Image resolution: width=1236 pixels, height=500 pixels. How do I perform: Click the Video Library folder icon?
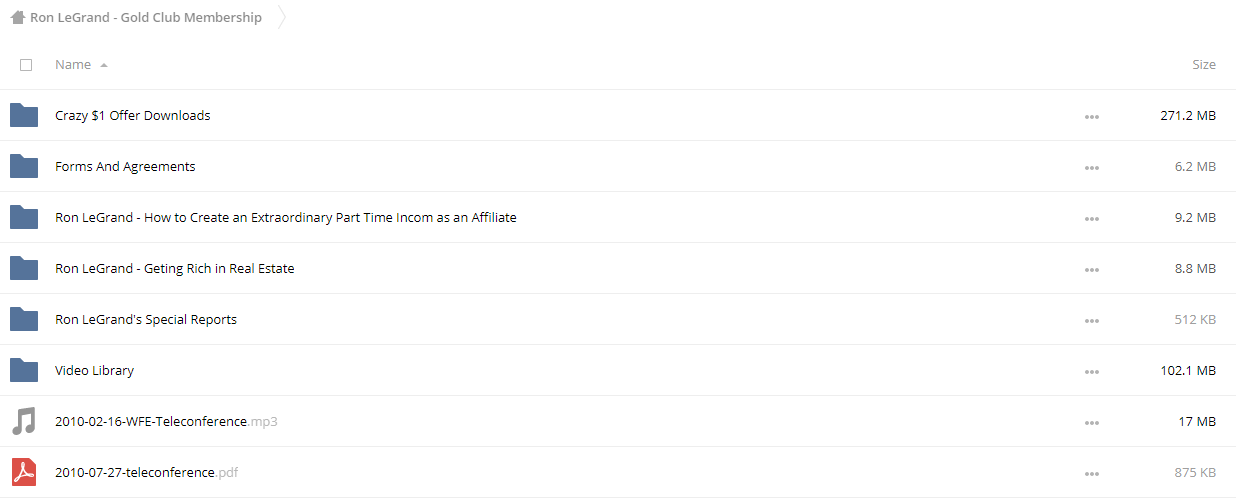pos(24,370)
